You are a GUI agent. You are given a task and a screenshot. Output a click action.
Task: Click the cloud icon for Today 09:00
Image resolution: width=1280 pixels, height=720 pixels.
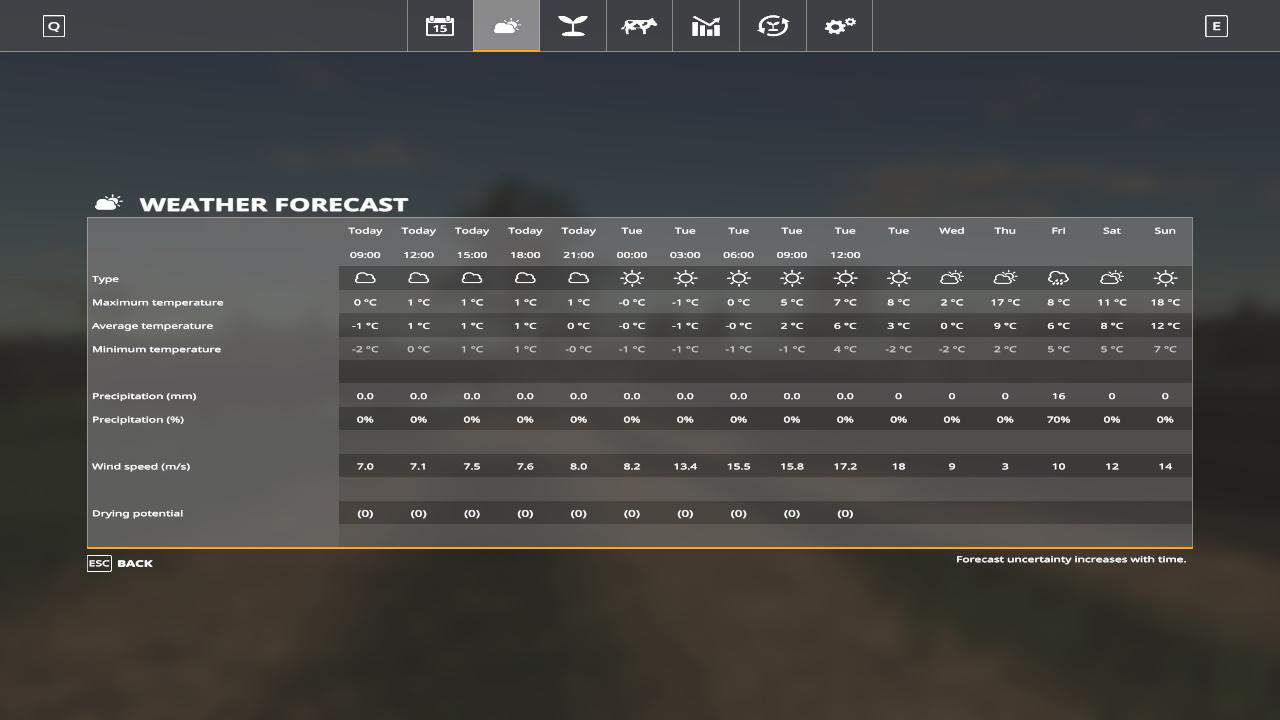tap(365, 278)
